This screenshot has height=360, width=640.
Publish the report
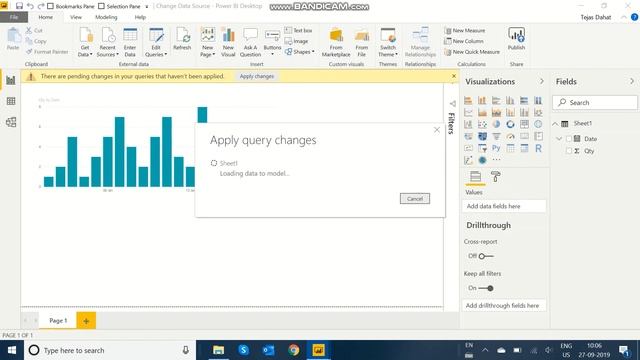coord(516,39)
